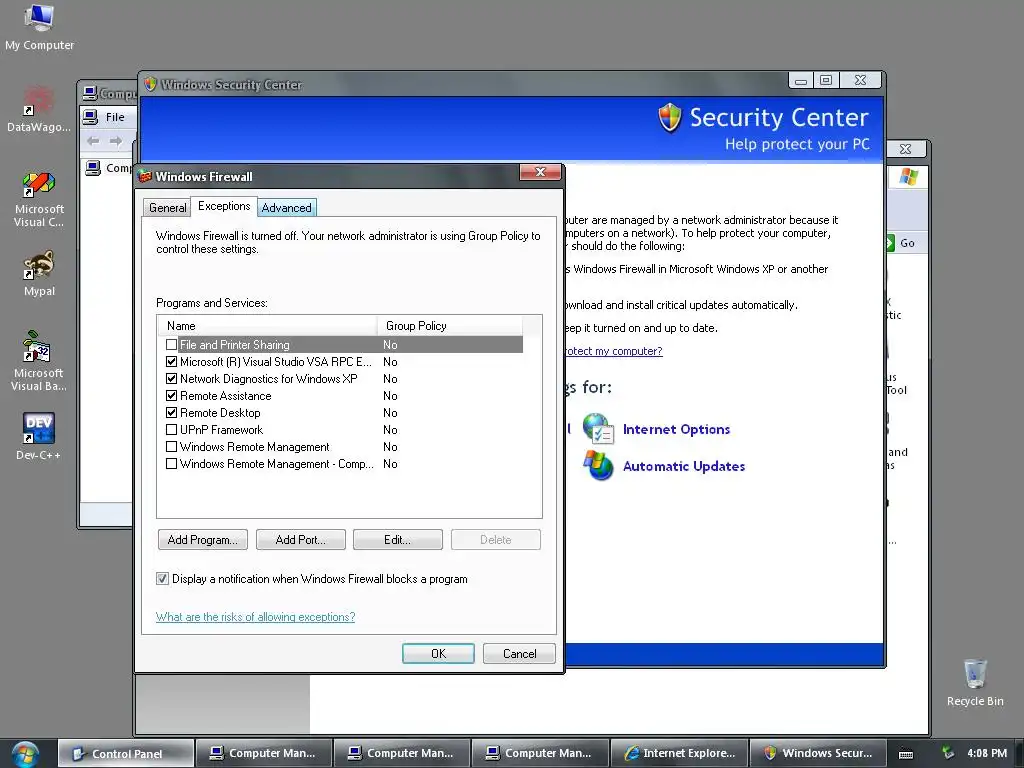Click the Windows Start orb
The image size is (1024, 768).
(25, 754)
